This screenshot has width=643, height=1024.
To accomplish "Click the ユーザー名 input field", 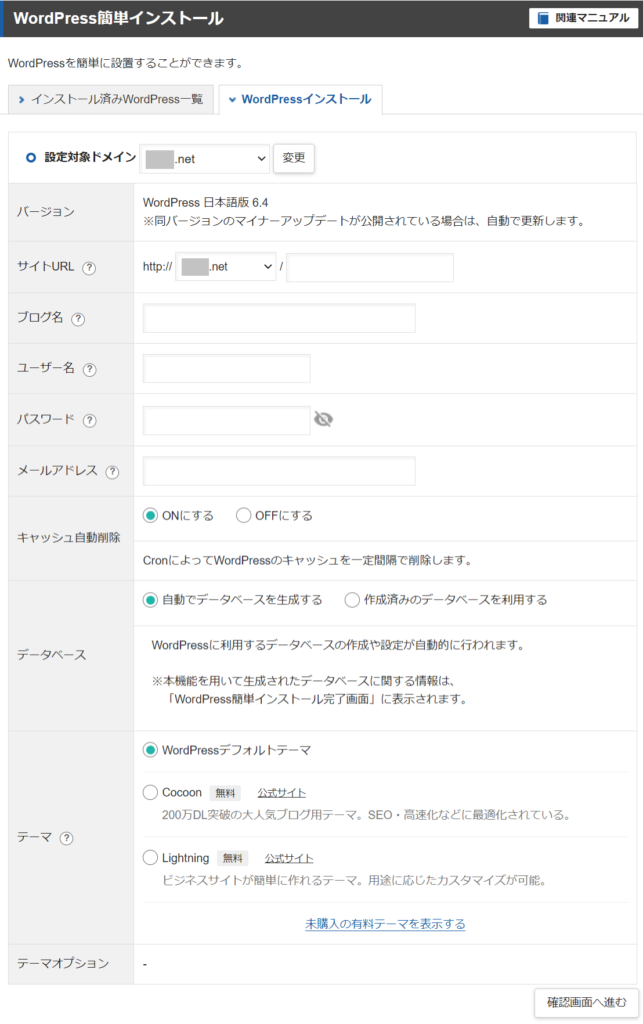I will click(227, 369).
